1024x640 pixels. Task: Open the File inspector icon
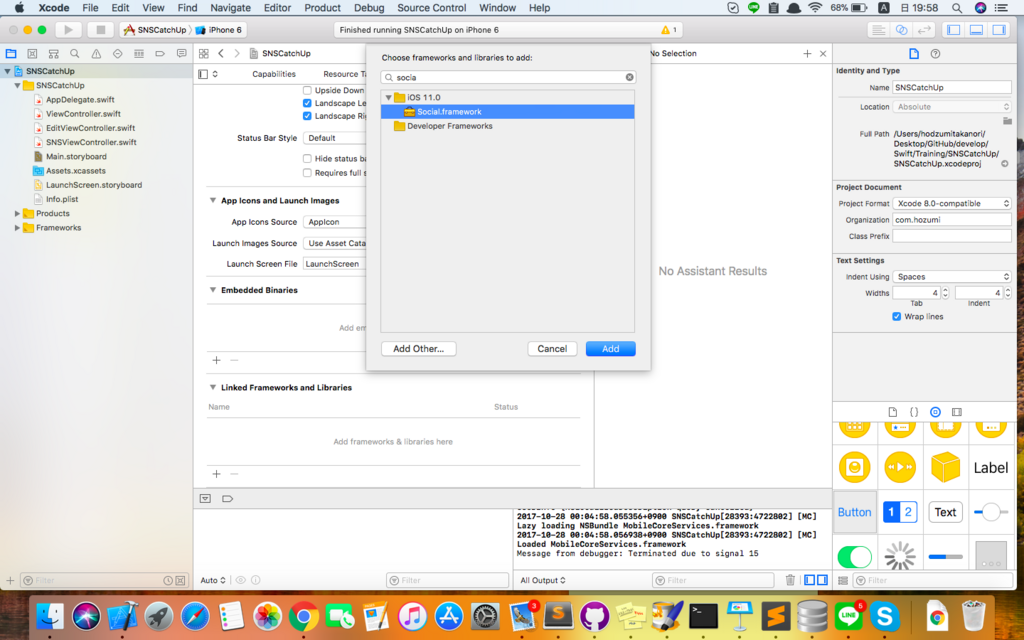pyautogui.click(x=914, y=54)
